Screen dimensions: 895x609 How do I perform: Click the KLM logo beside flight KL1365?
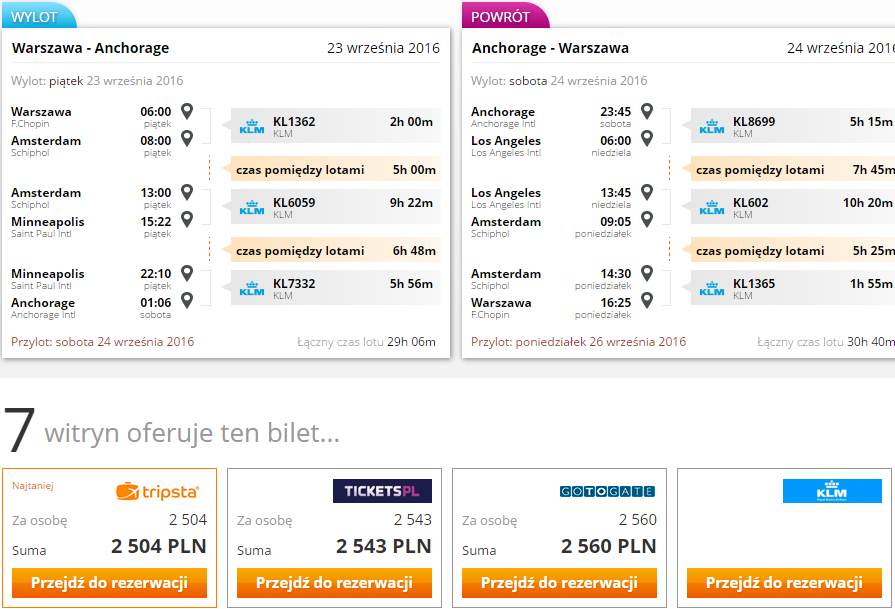tap(712, 288)
